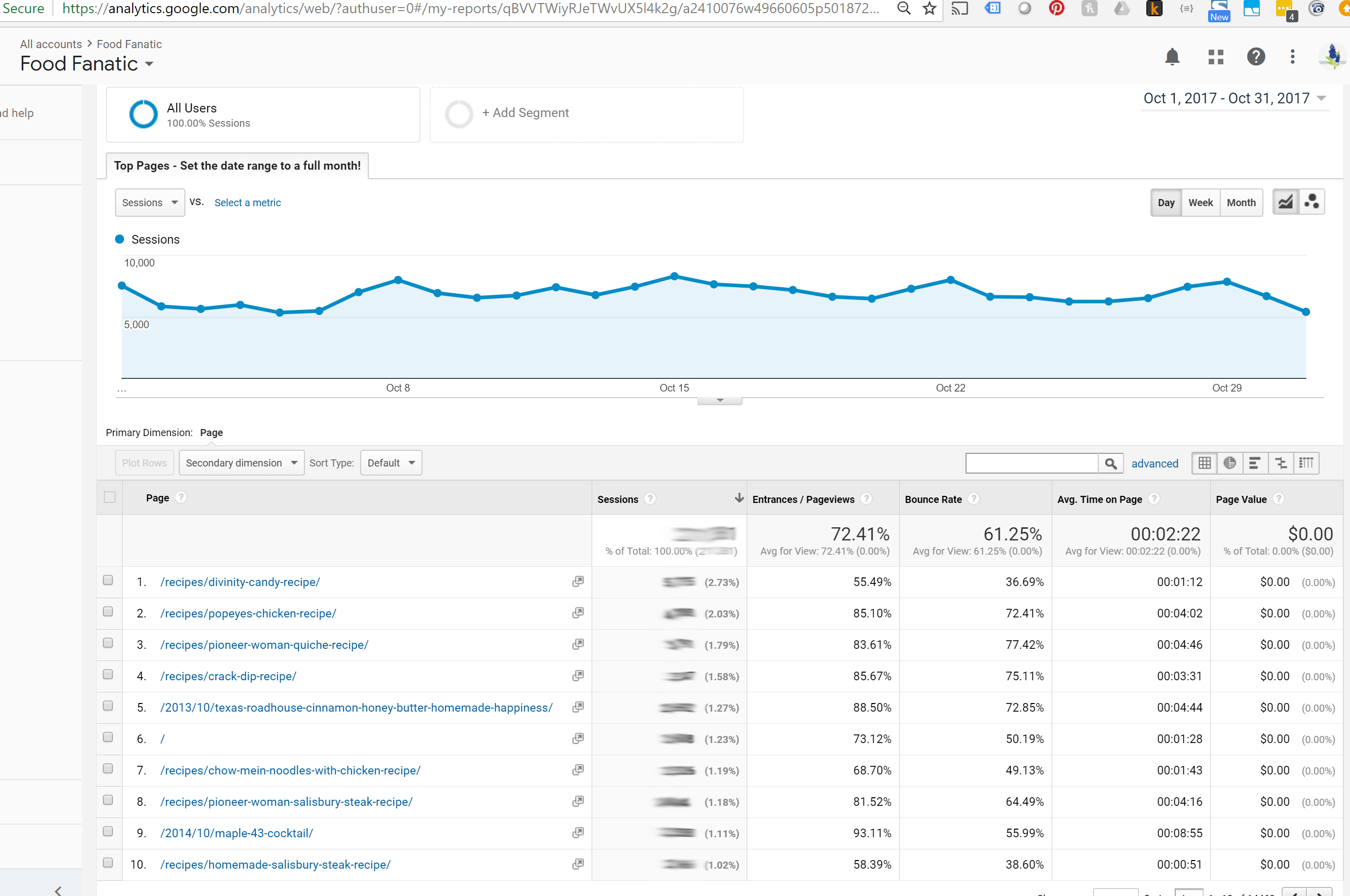Open the Sort Type Default dropdown
The image size is (1350, 896).
click(391, 463)
